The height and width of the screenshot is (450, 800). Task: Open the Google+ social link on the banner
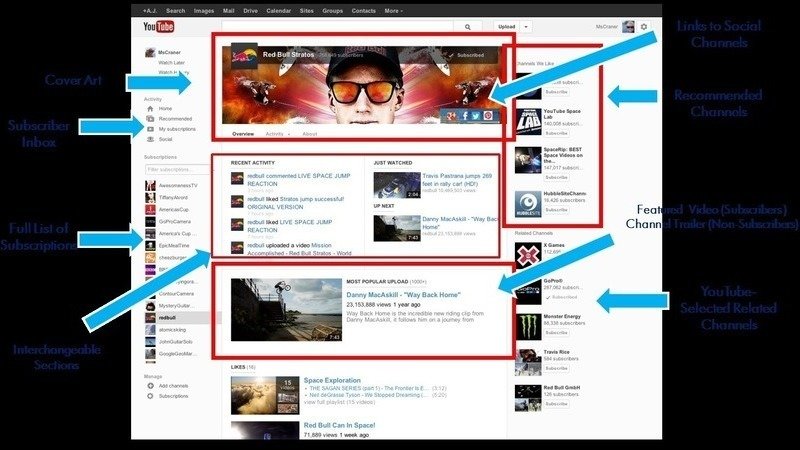coord(452,116)
